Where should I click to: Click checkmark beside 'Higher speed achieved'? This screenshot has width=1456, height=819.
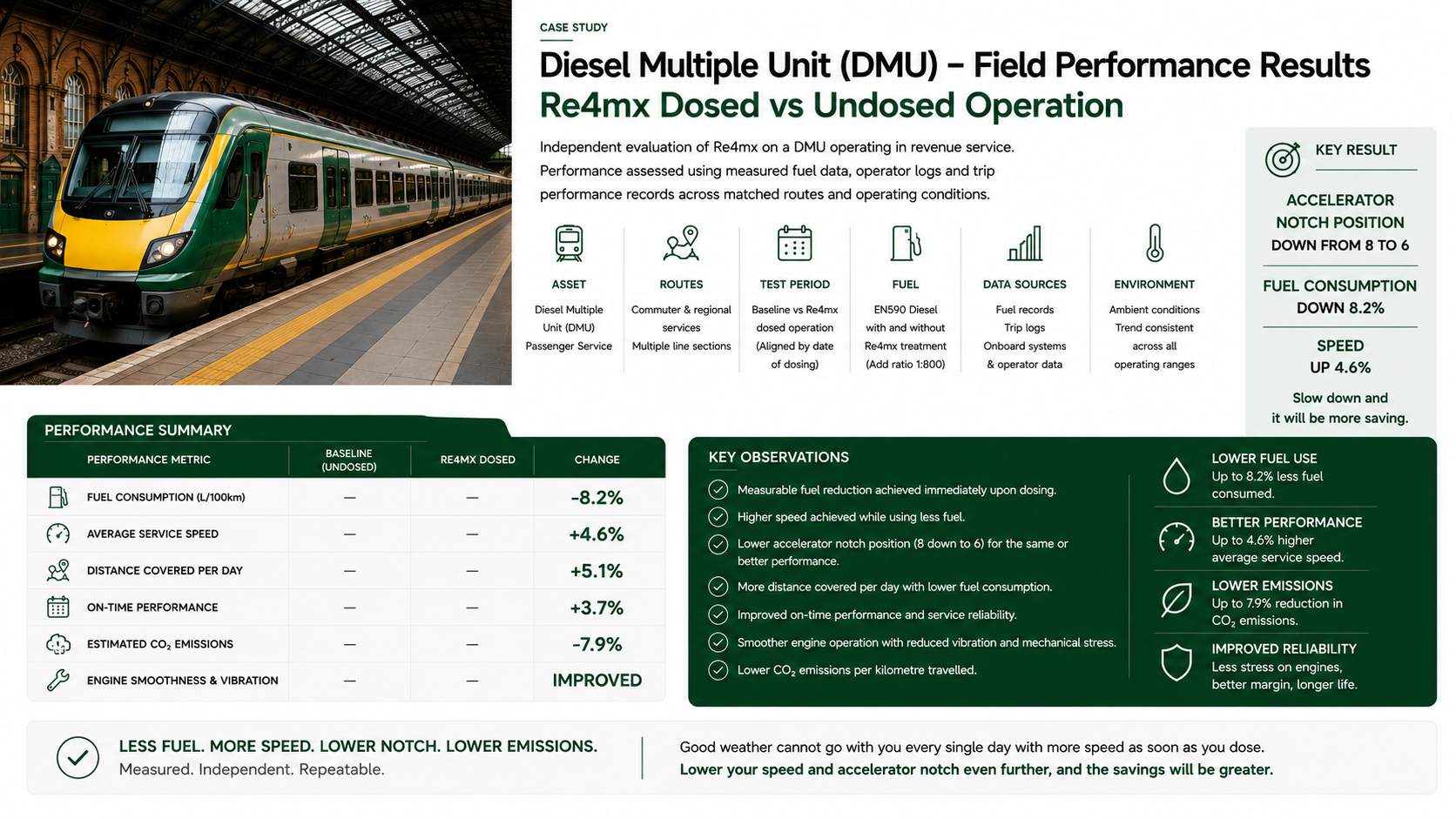click(x=718, y=517)
